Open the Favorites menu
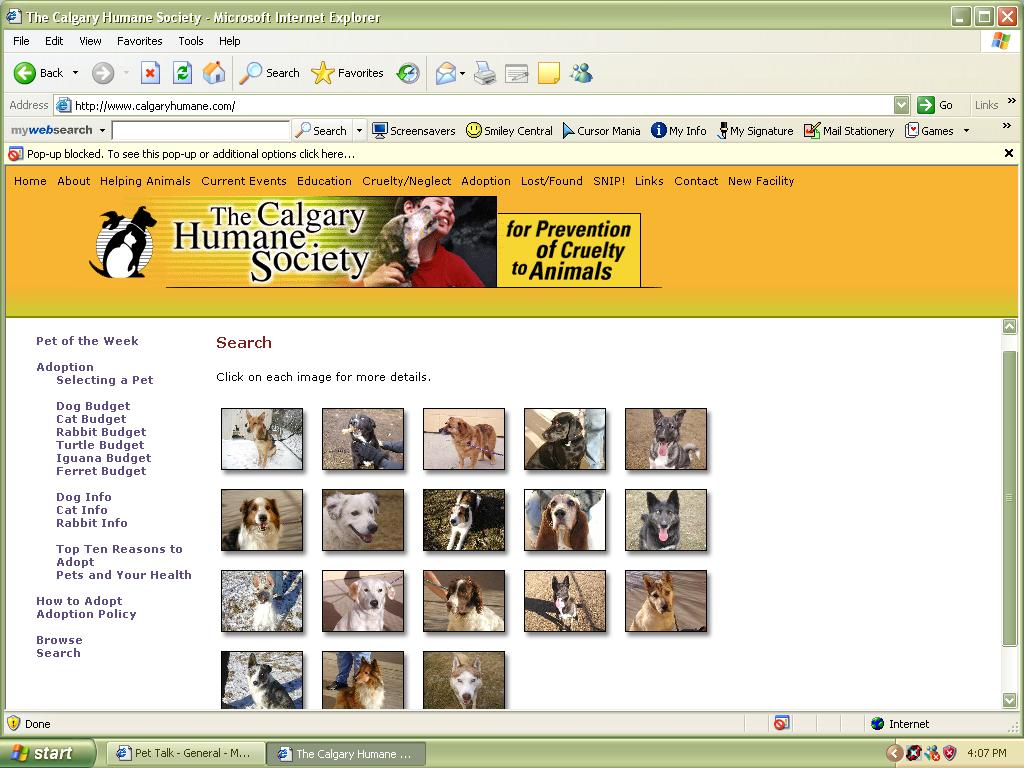This screenshot has height=768, width=1024. pyautogui.click(x=140, y=41)
